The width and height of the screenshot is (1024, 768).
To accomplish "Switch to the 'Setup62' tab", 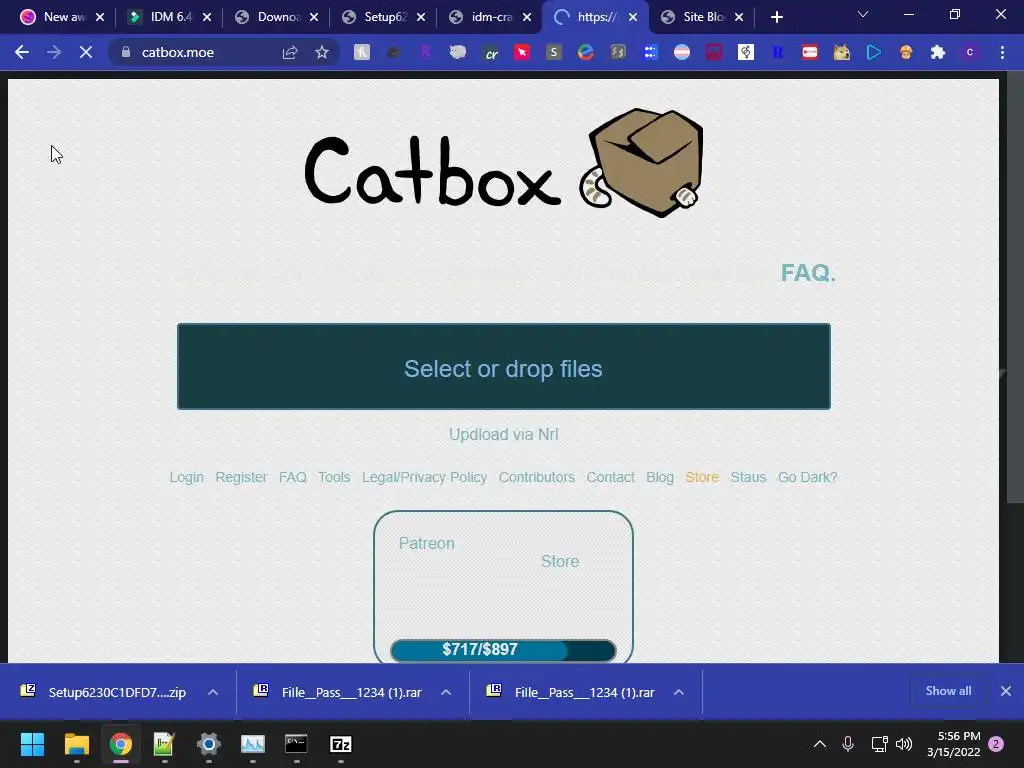I will (385, 17).
